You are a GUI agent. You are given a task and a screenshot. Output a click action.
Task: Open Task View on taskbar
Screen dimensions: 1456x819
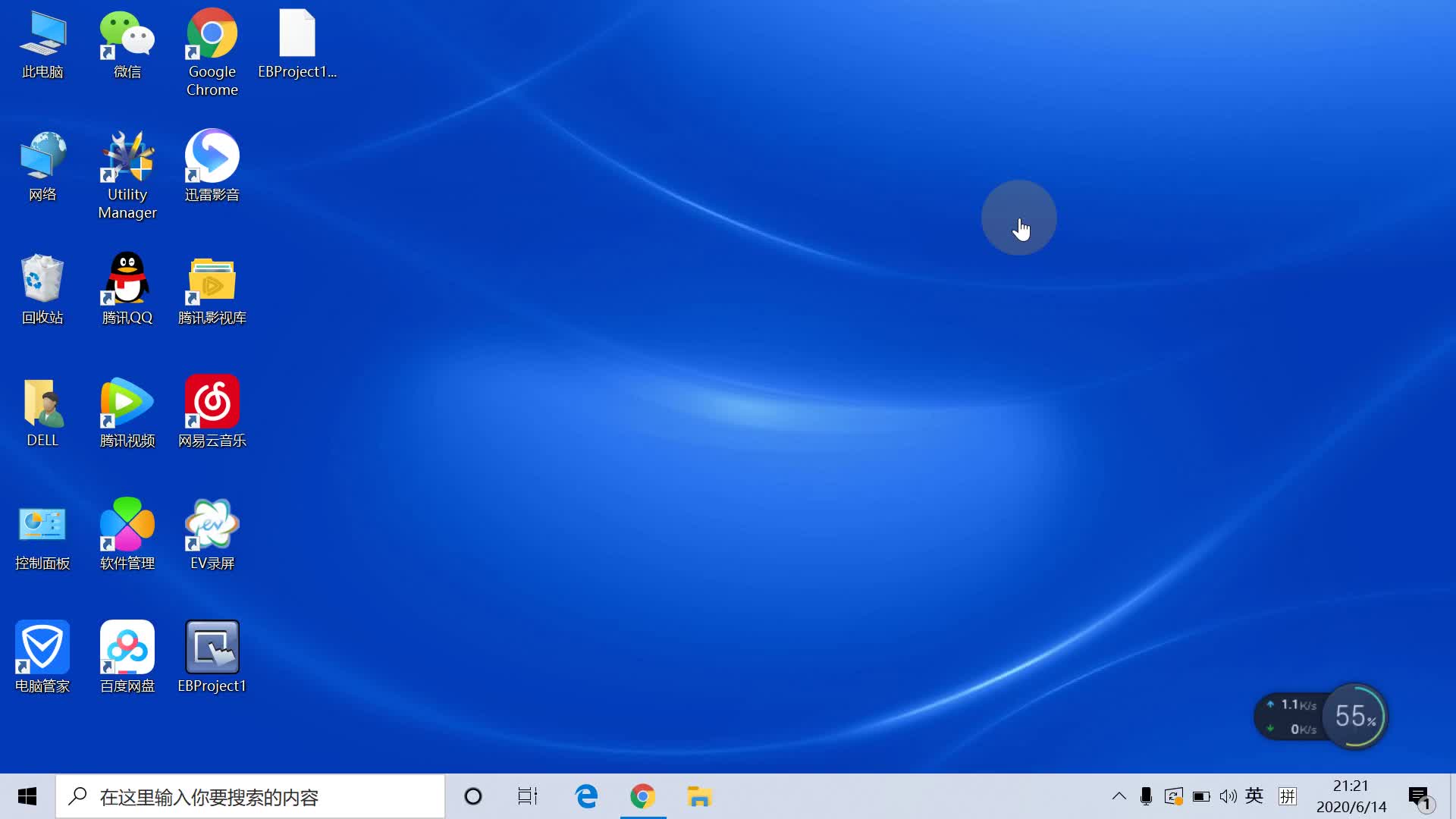pyautogui.click(x=528, y=796)
